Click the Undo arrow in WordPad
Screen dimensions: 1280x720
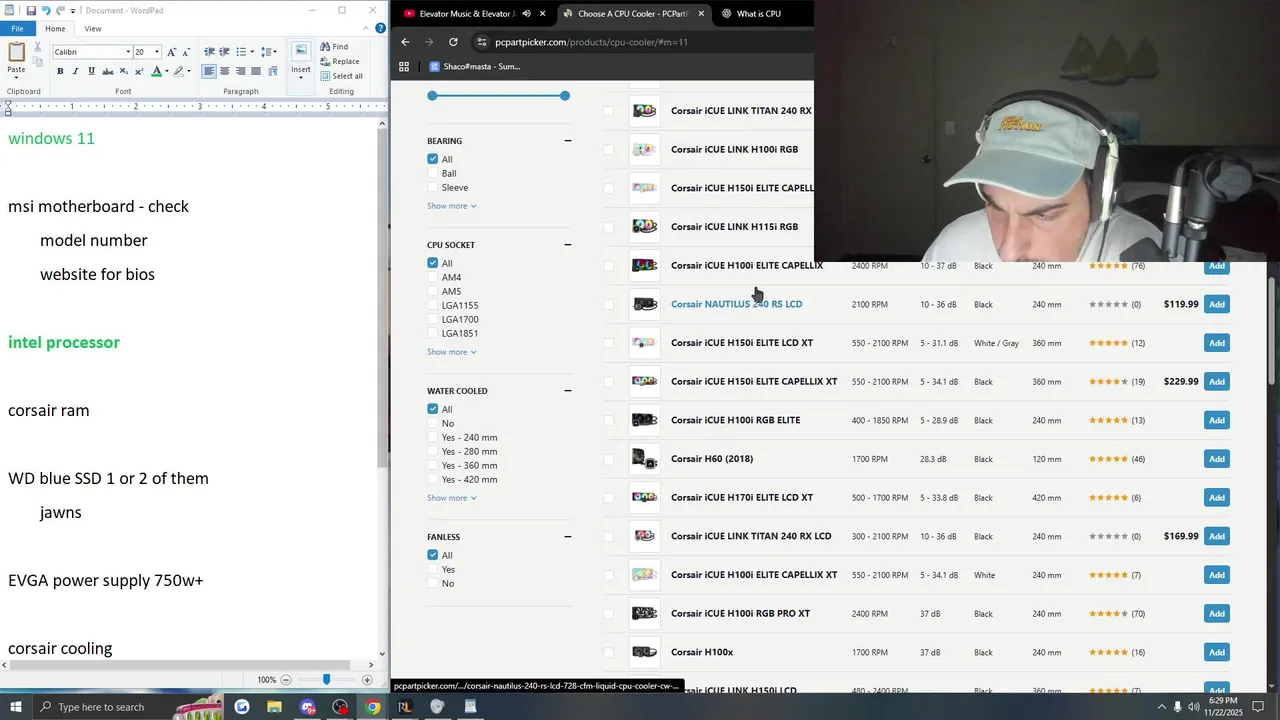[x=47, y=10]
